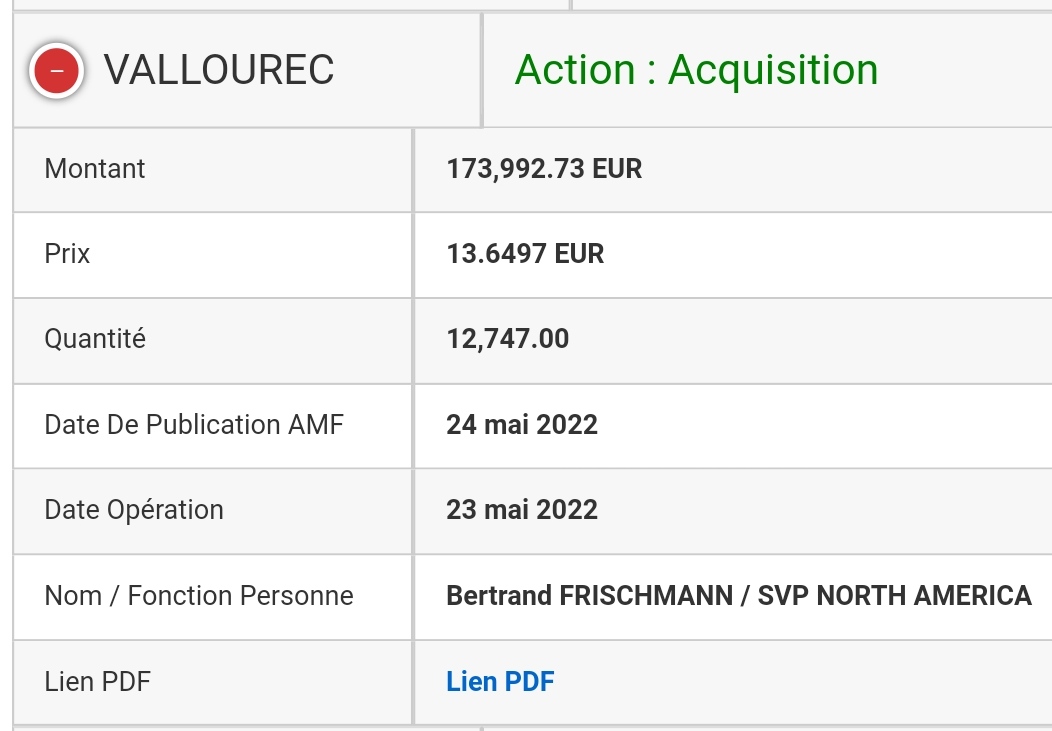Click the Nom / Fonction Personne label

coord(199,596)
